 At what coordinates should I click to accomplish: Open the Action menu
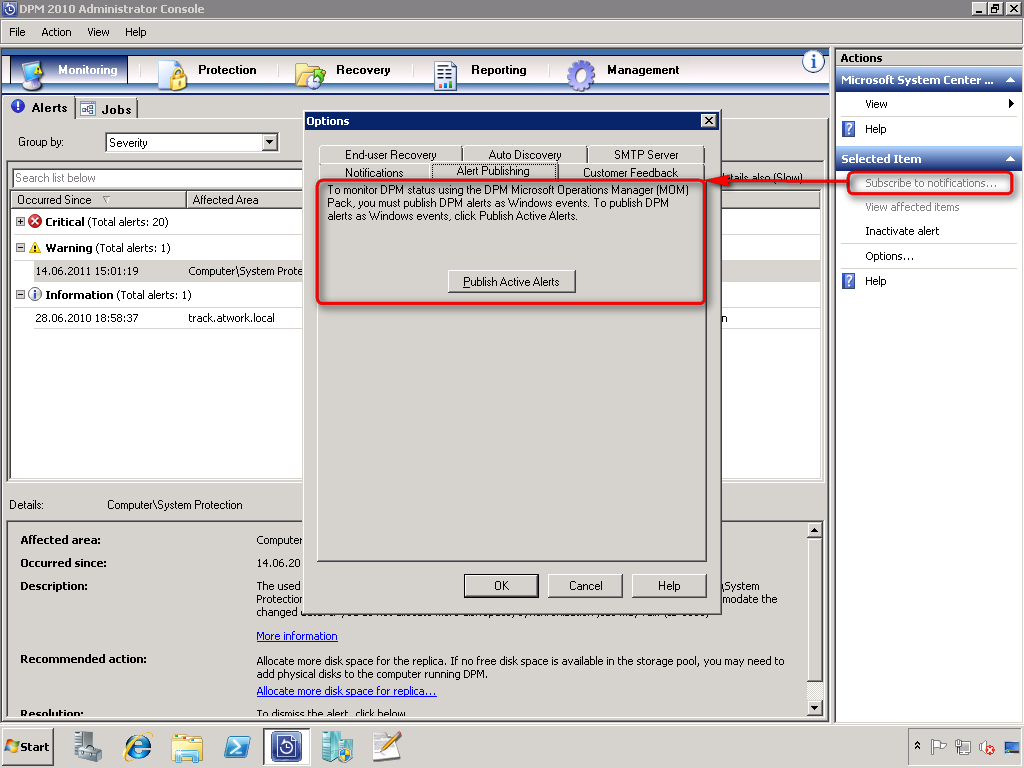56,32
